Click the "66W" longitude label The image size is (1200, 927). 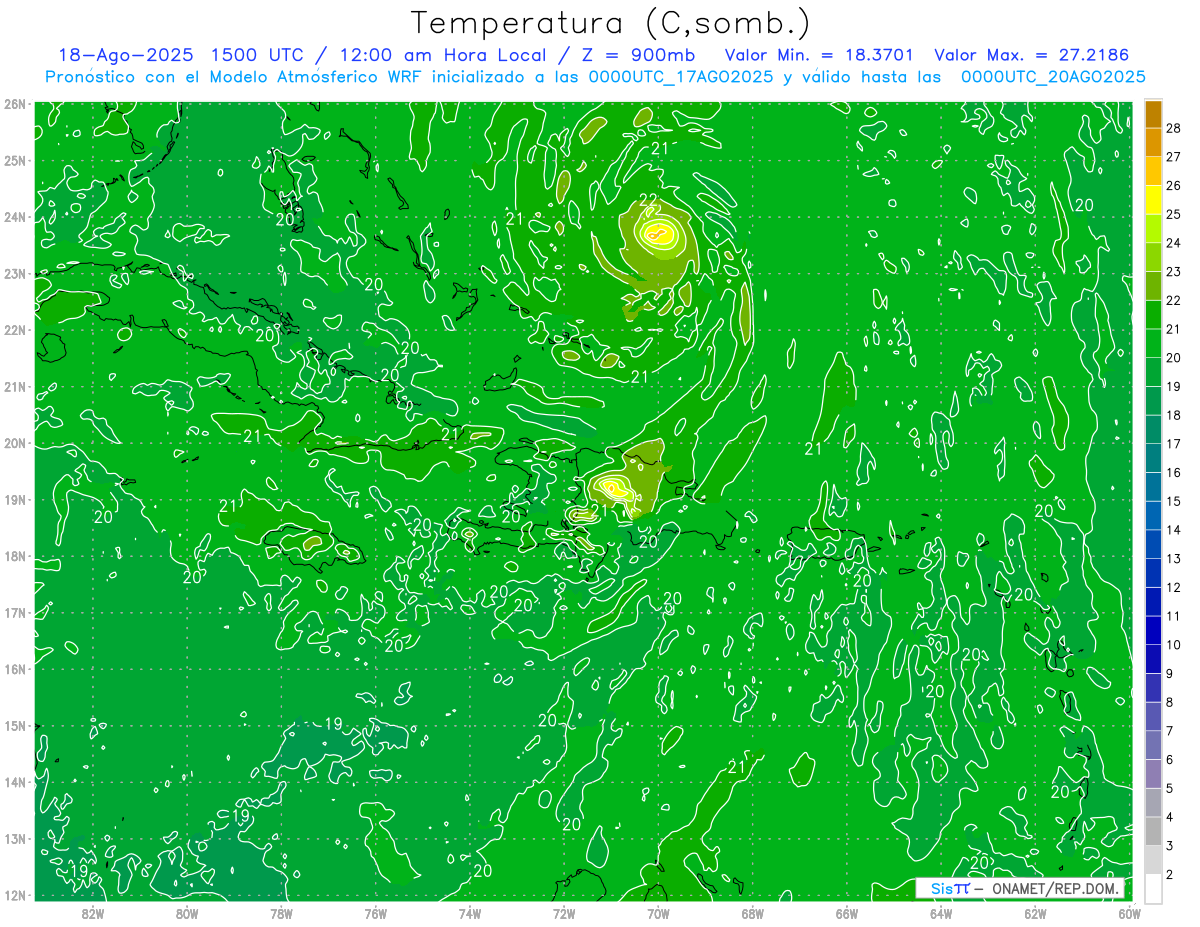coord(847,913)
